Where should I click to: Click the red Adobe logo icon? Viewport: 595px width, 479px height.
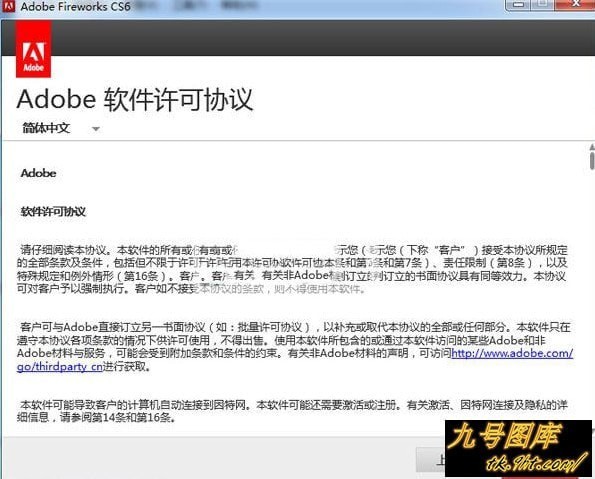coord(33,49)
